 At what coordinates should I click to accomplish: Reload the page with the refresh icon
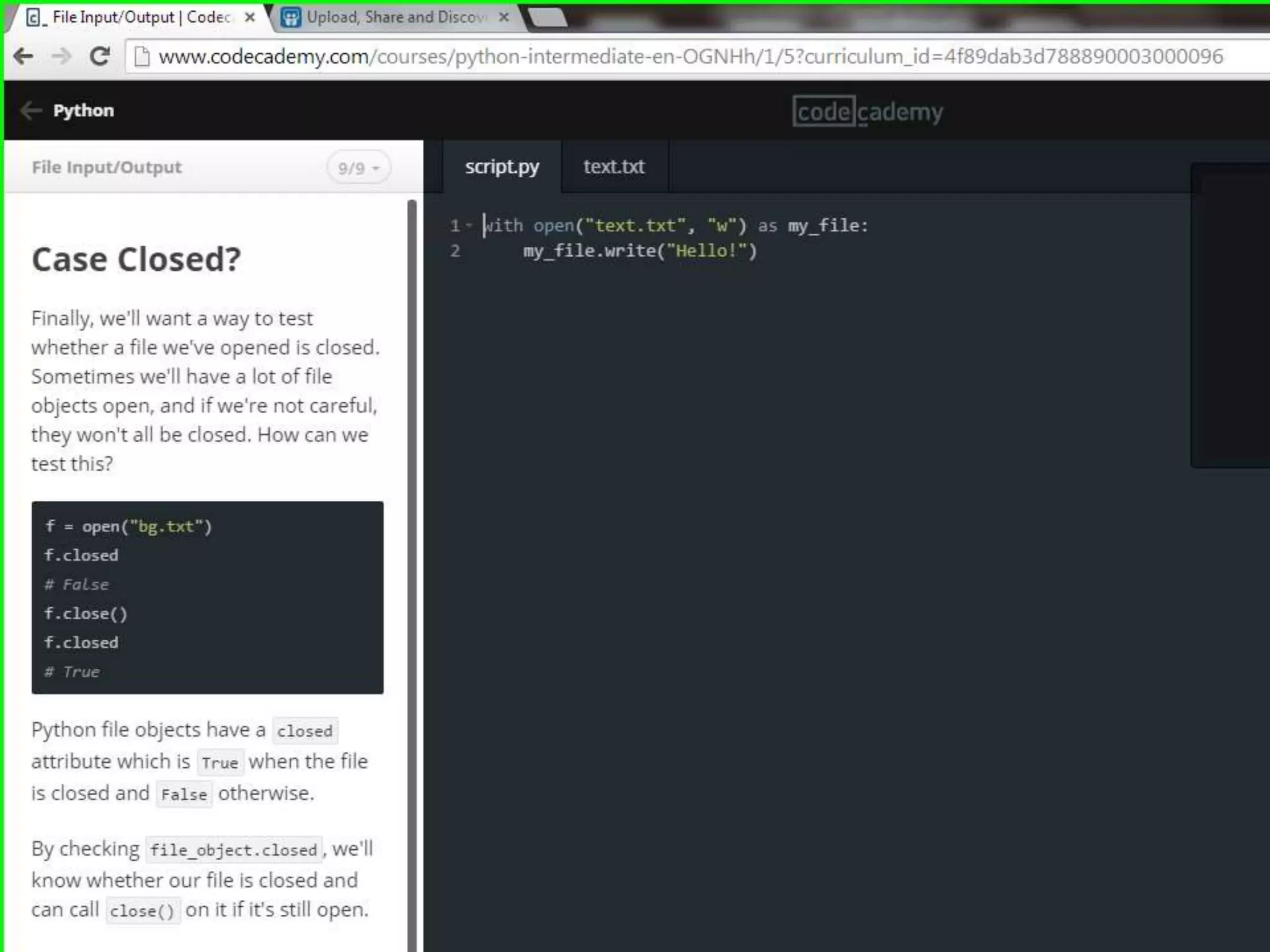coord(99,56)
